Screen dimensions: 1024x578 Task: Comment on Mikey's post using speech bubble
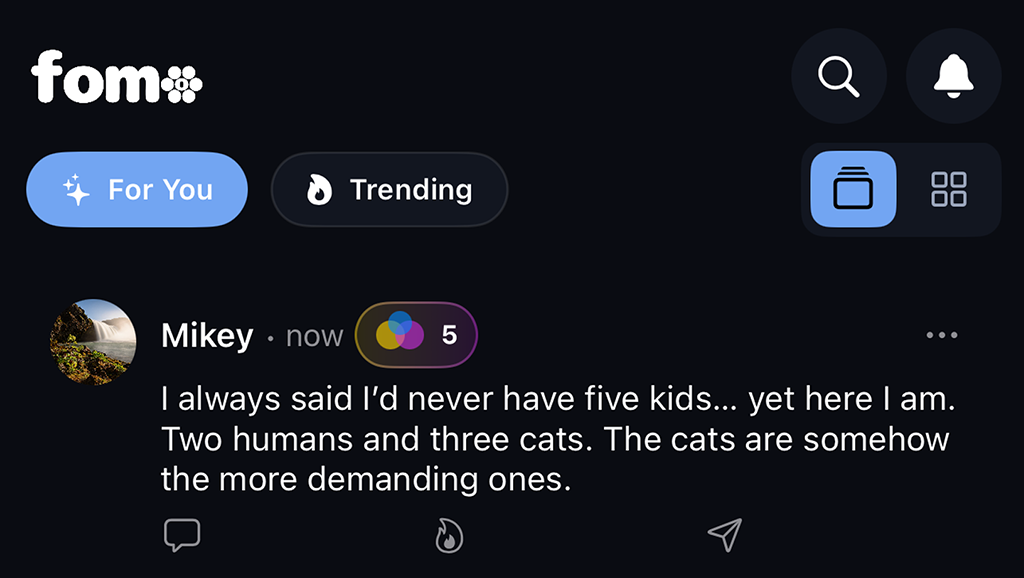(x=182, y=535)
